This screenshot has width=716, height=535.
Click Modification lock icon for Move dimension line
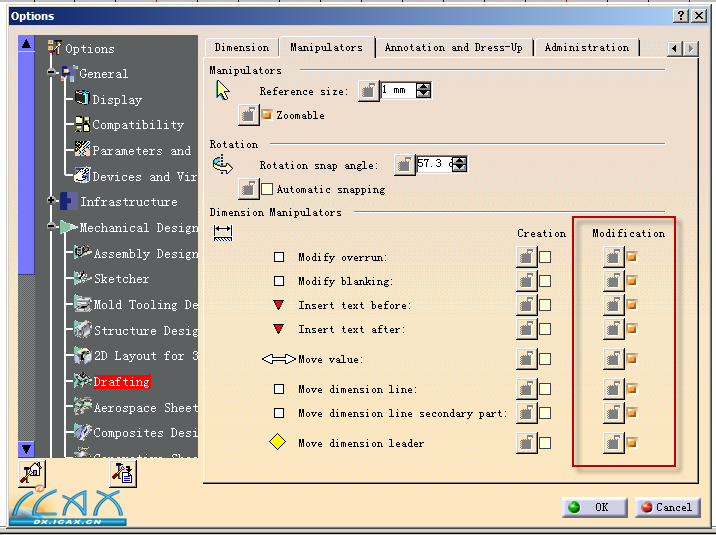pyautogui.click(x=613, y=389)
